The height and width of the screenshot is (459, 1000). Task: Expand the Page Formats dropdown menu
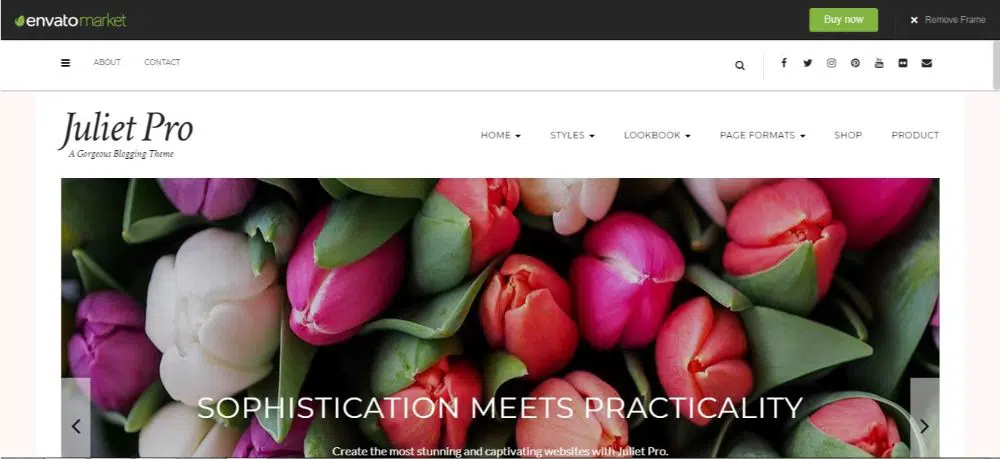coord(762,135)
